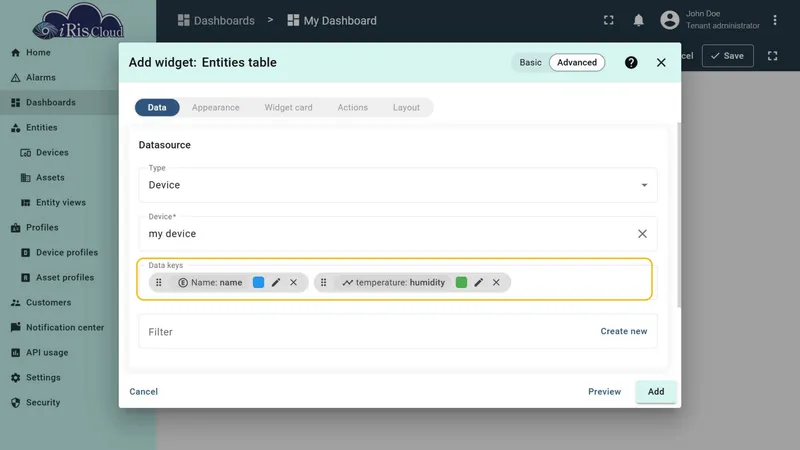The image size is (800, 450).
Task: Clear the 'my device' field
Action: (x=642, y=234)
